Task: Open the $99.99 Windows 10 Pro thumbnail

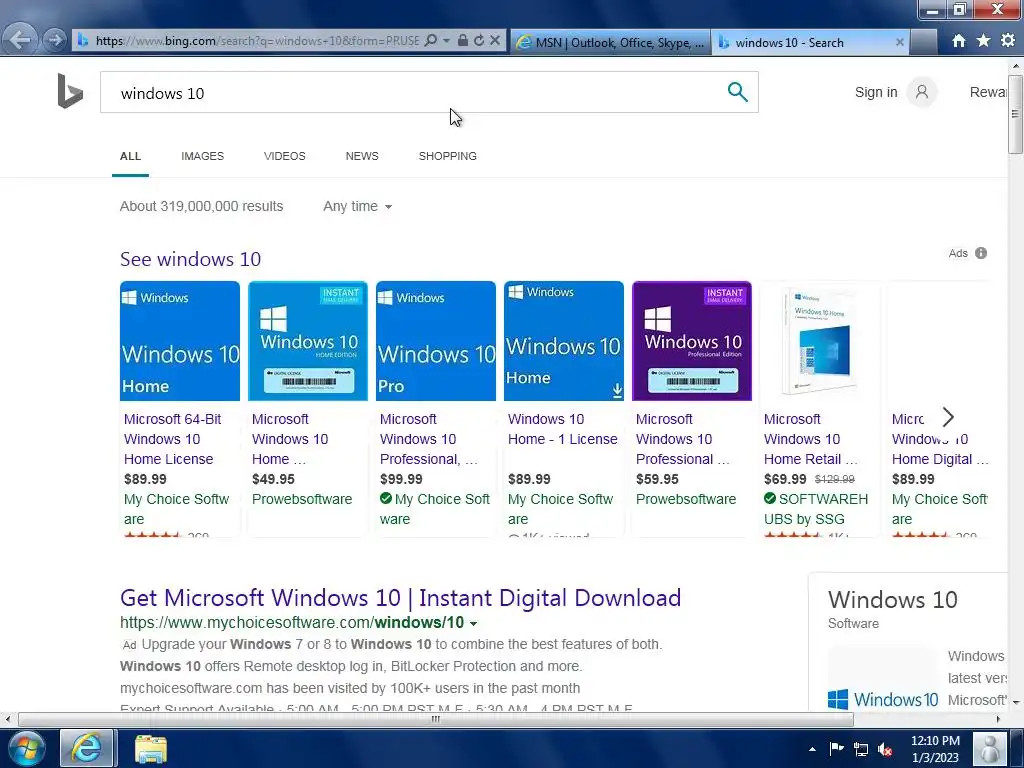Action: pyautogui.click(x=436, y=341)
